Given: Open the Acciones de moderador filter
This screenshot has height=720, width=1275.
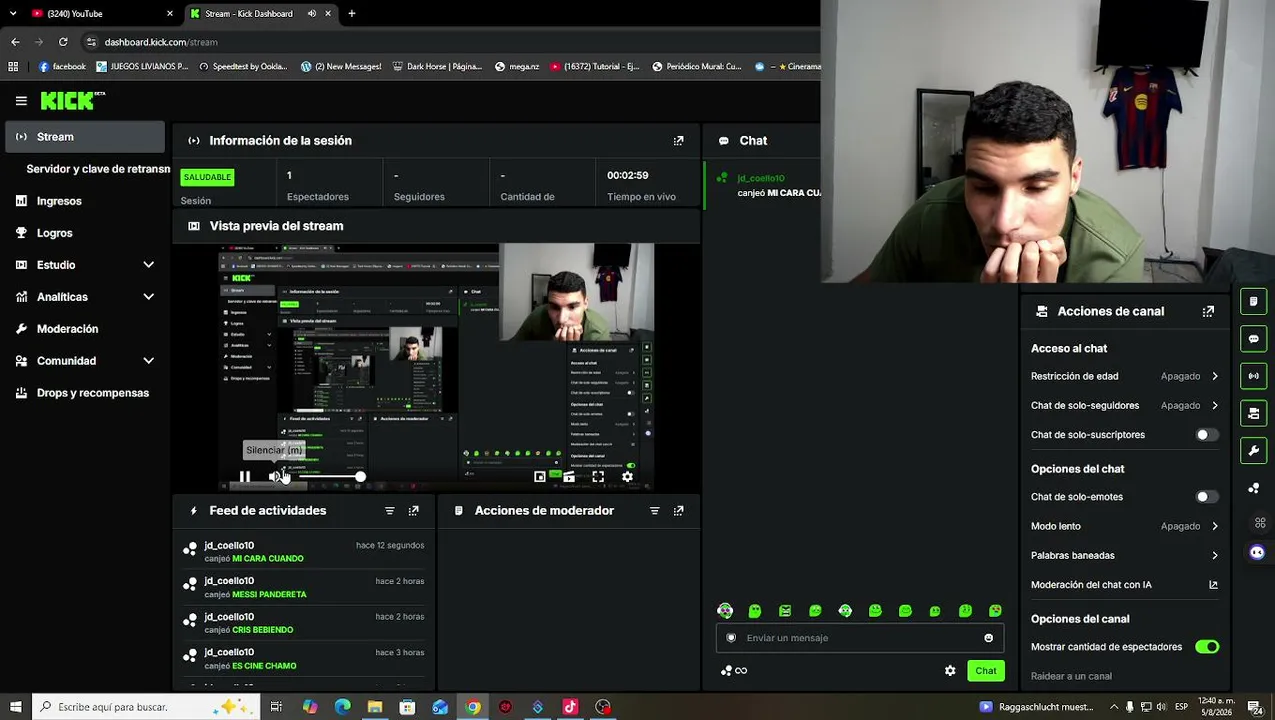Looking at the screenshot, I should 654,511.
